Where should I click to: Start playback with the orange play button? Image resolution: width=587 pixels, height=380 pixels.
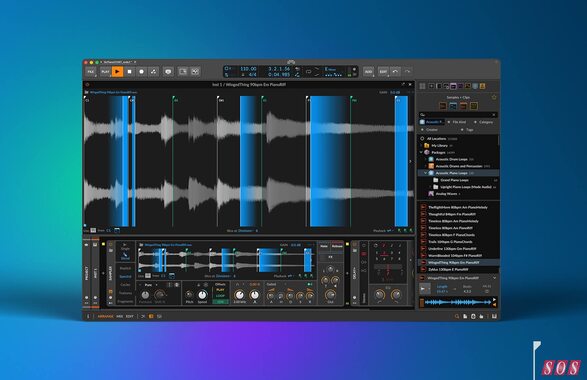tap(117, 72)
